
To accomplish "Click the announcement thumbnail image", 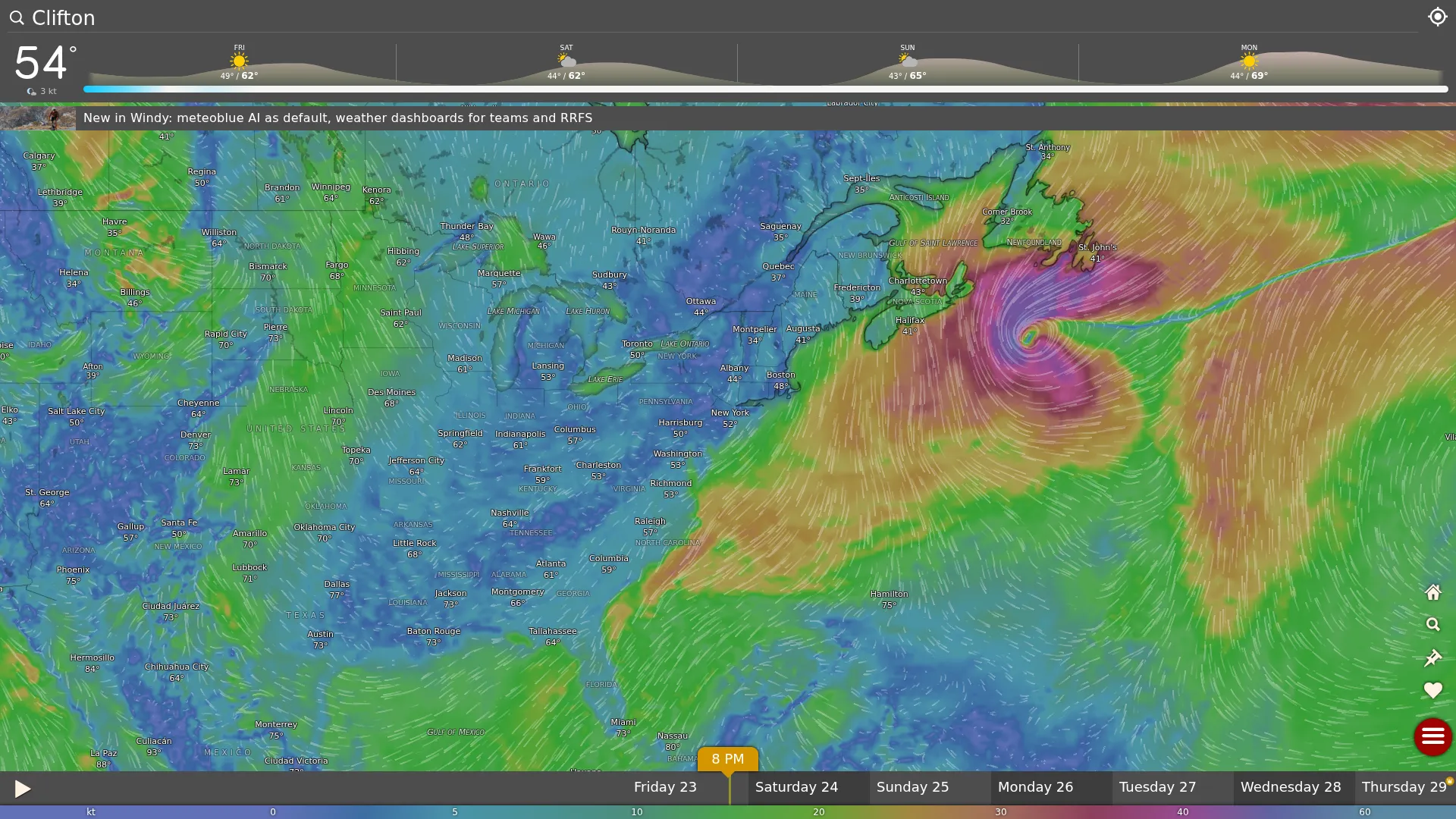I will click(38, 118).
